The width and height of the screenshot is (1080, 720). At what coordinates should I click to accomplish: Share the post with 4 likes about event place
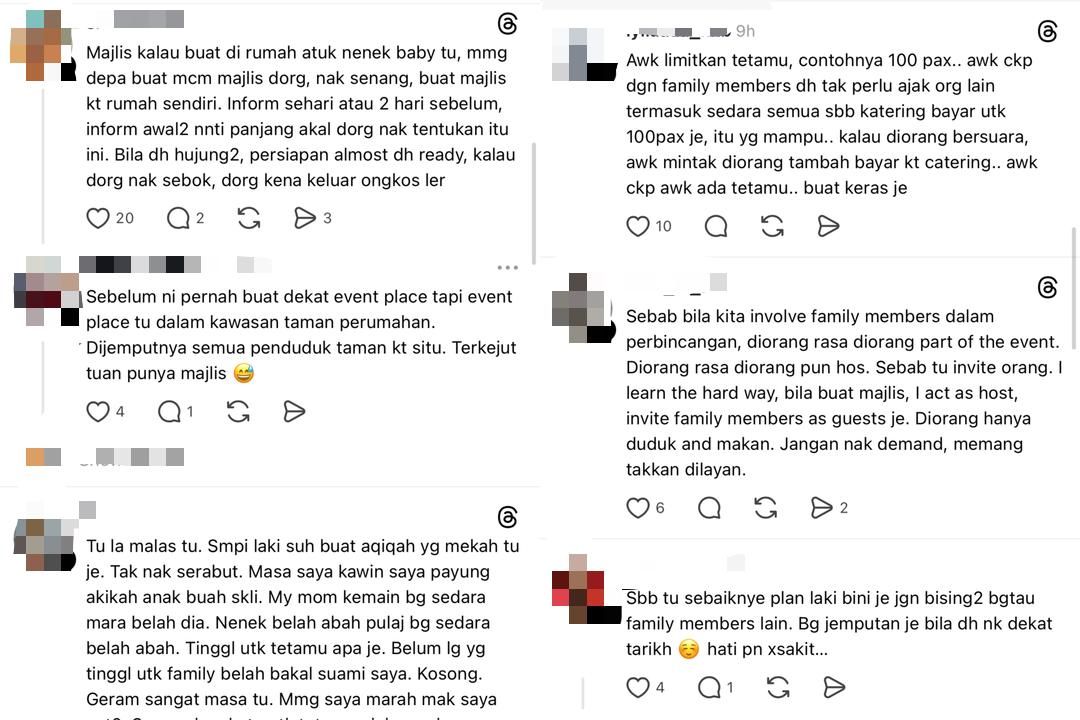(x=294, y=411)
